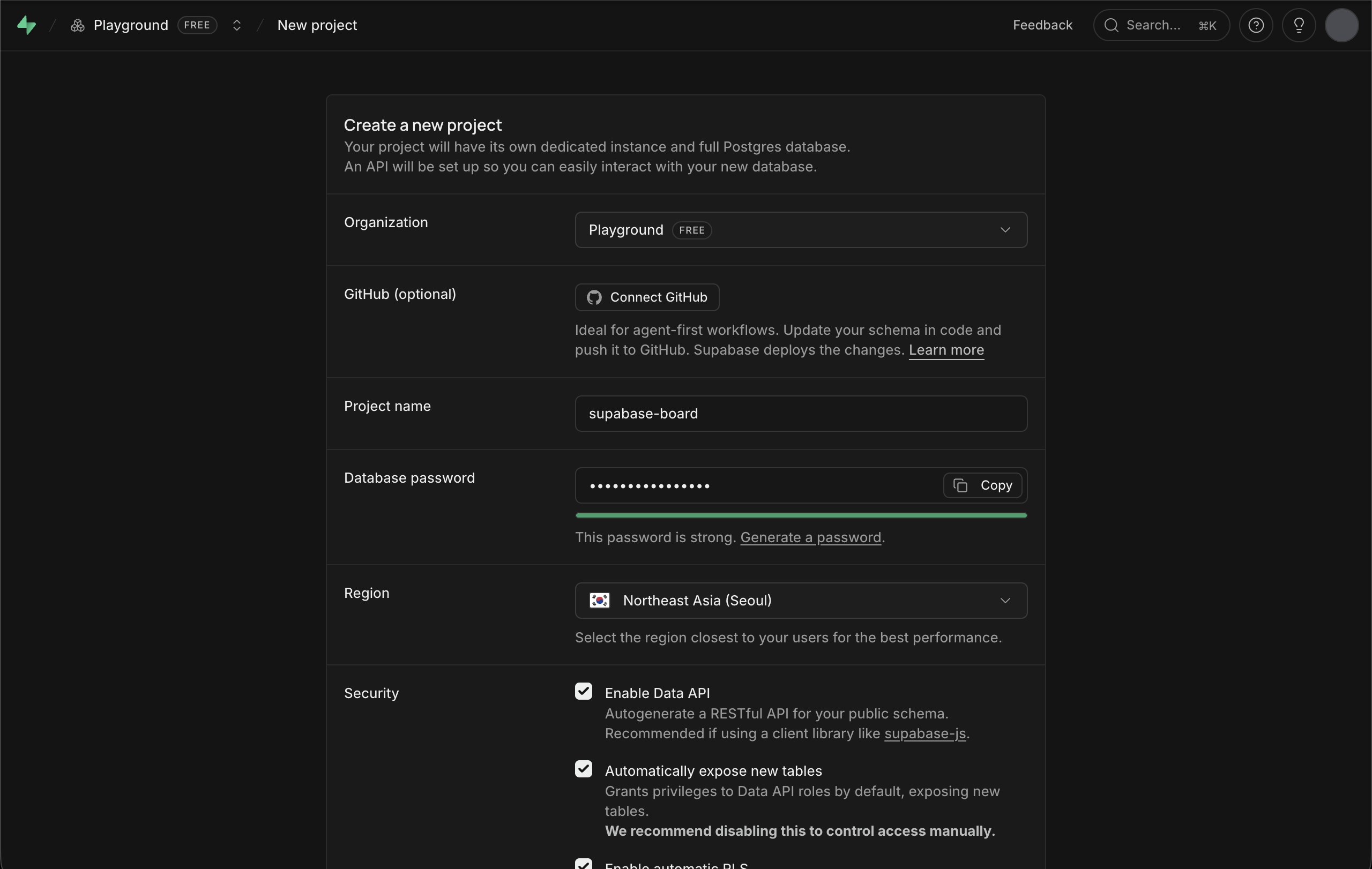Click the Organization field label
Screen dimensions: 1372x869
point(386,222)
